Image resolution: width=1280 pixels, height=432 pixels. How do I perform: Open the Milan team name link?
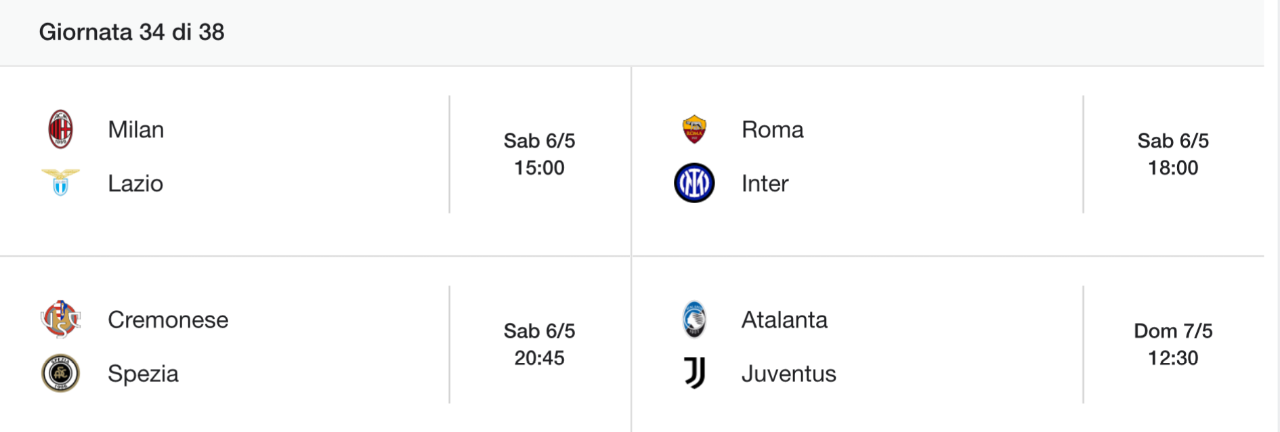pos(136,130)
